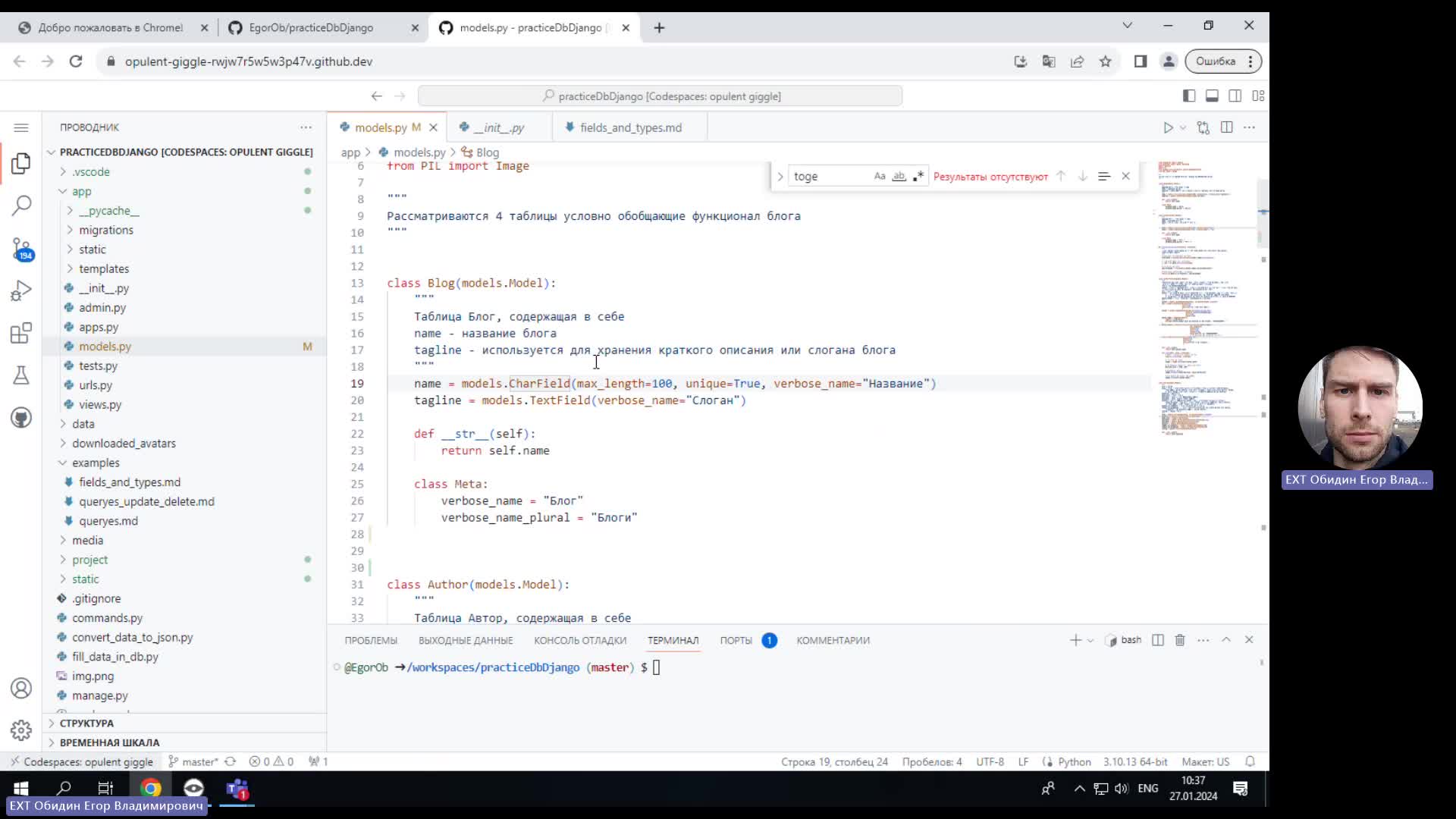Screen dimensions: 1456x819
Task: Click Пробелов: 4 indentation setting
Action: (x=932, y=761)
